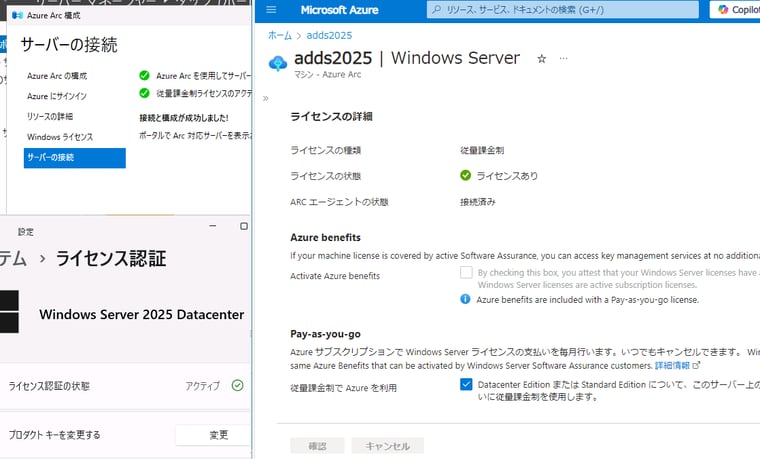Click the search magnifier icon in Azure header
The width and height of the screenshot is (760, 459).
[437, 9]
